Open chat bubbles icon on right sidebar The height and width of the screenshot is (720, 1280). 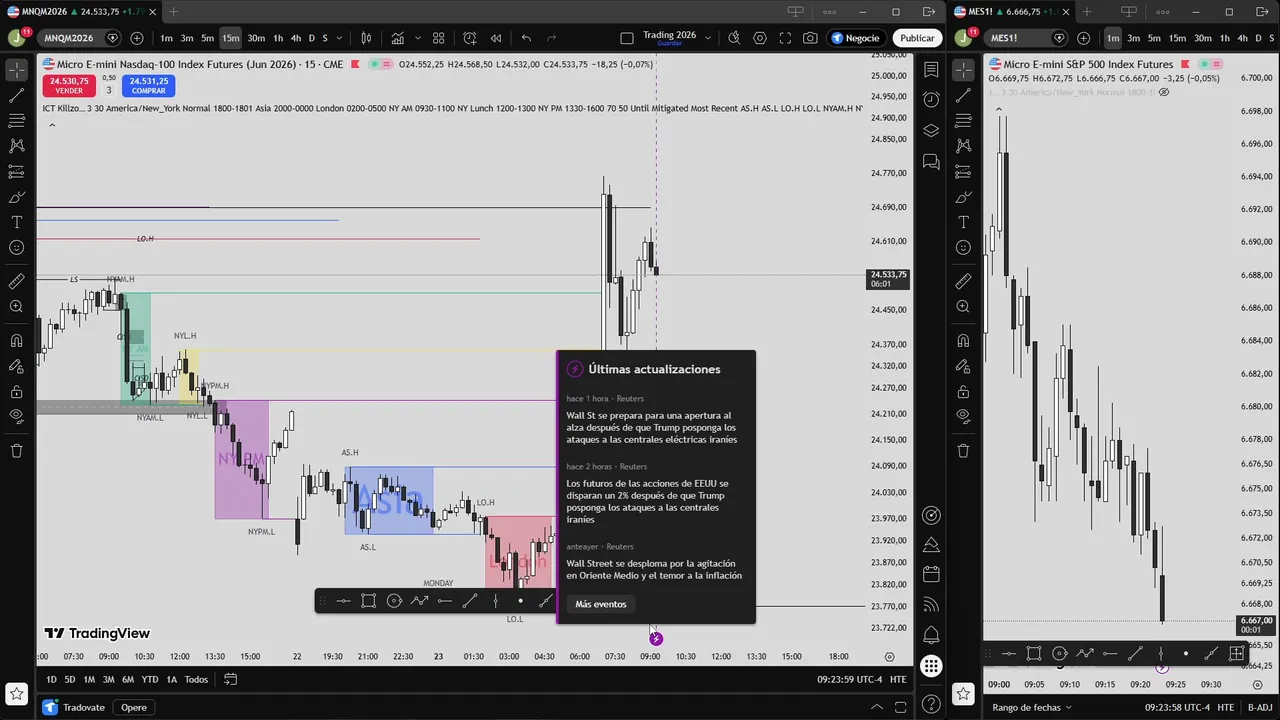tap(931, 161)
